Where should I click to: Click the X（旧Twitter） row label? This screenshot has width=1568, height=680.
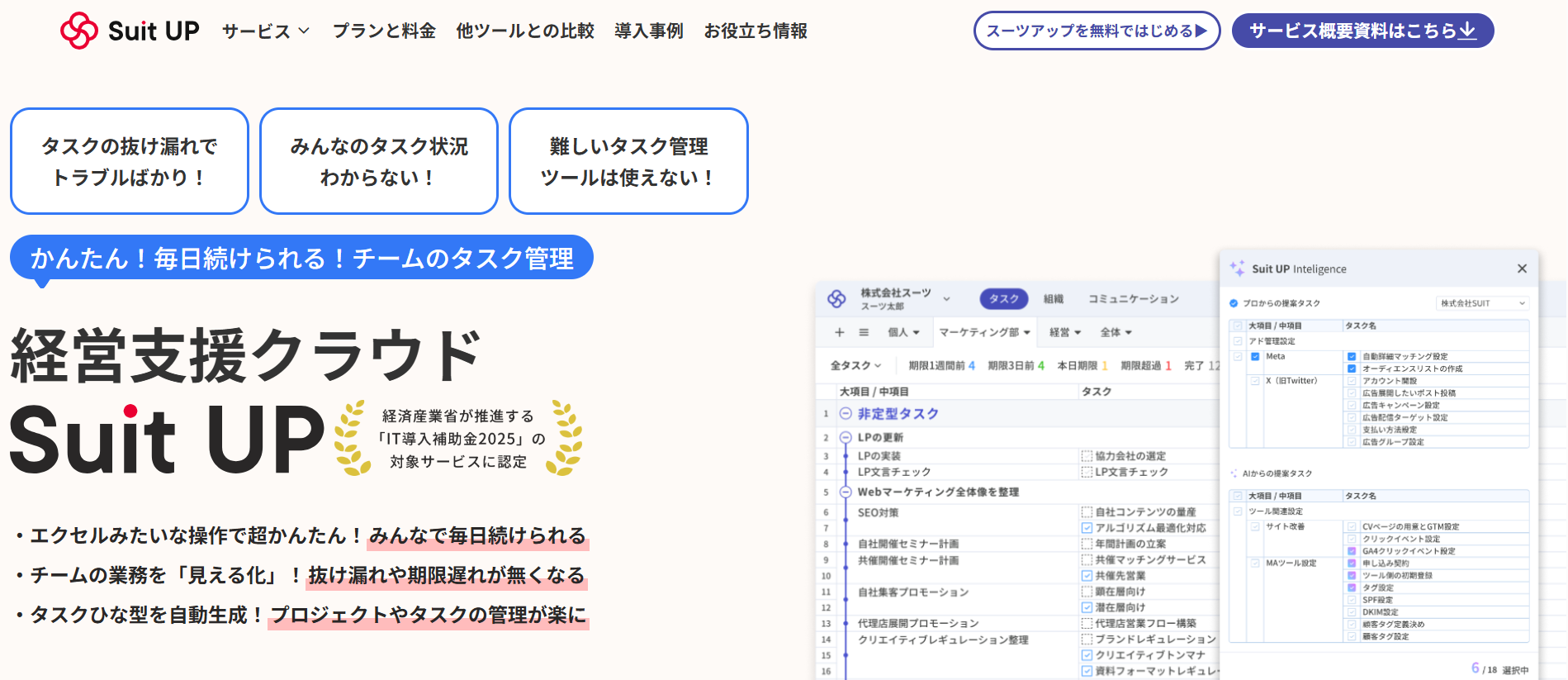click(x=1291, y=381)
